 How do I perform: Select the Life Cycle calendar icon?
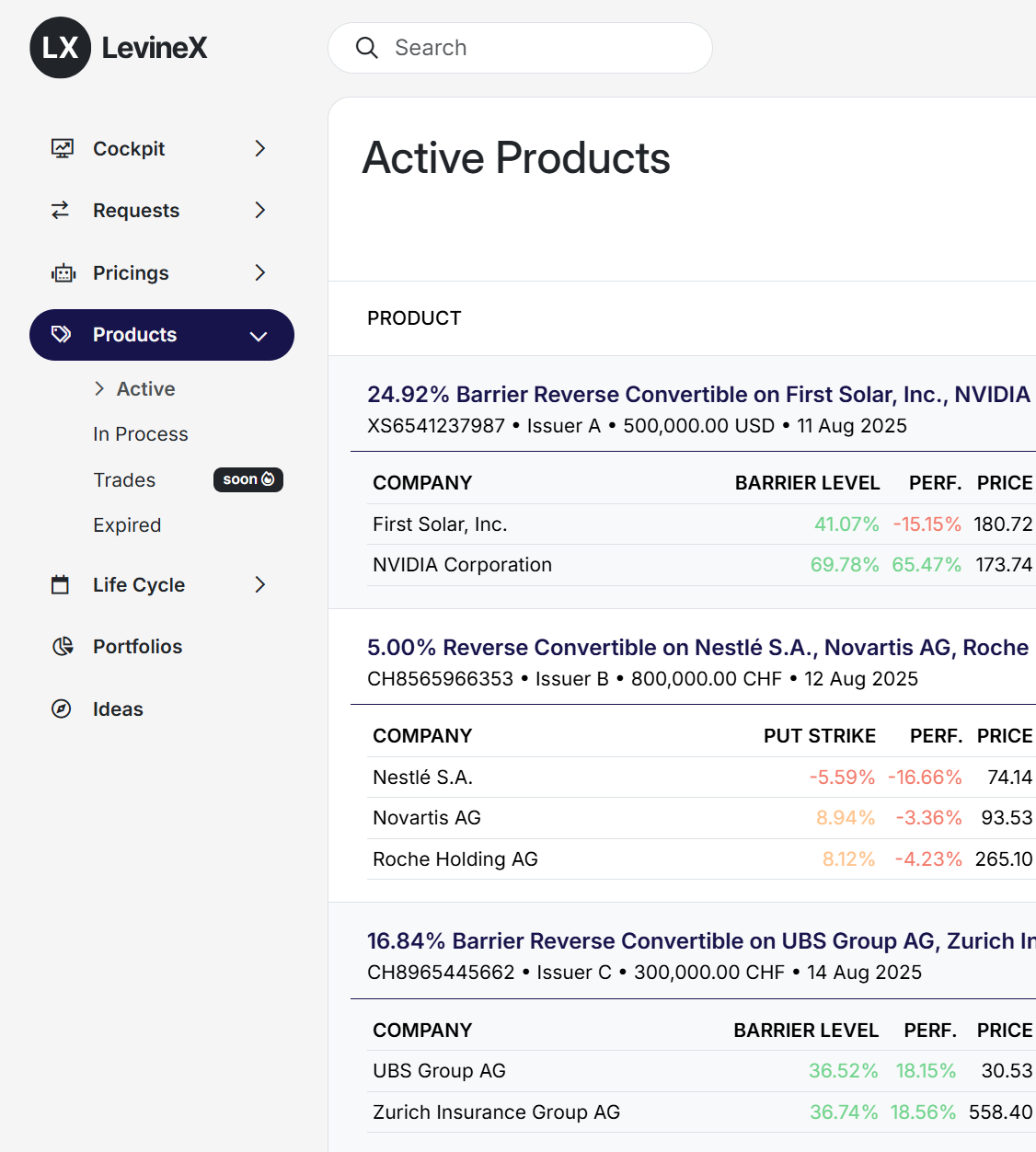pyautogui.click(x=61, y=584)
